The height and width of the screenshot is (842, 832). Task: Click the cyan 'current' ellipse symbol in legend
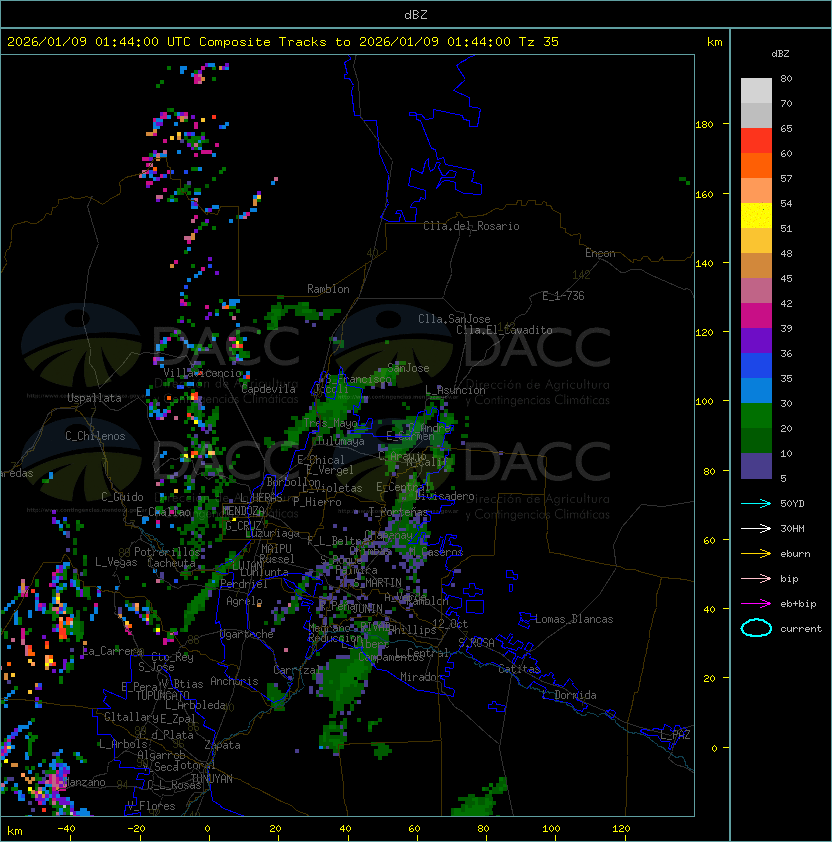tap(756, 628)
